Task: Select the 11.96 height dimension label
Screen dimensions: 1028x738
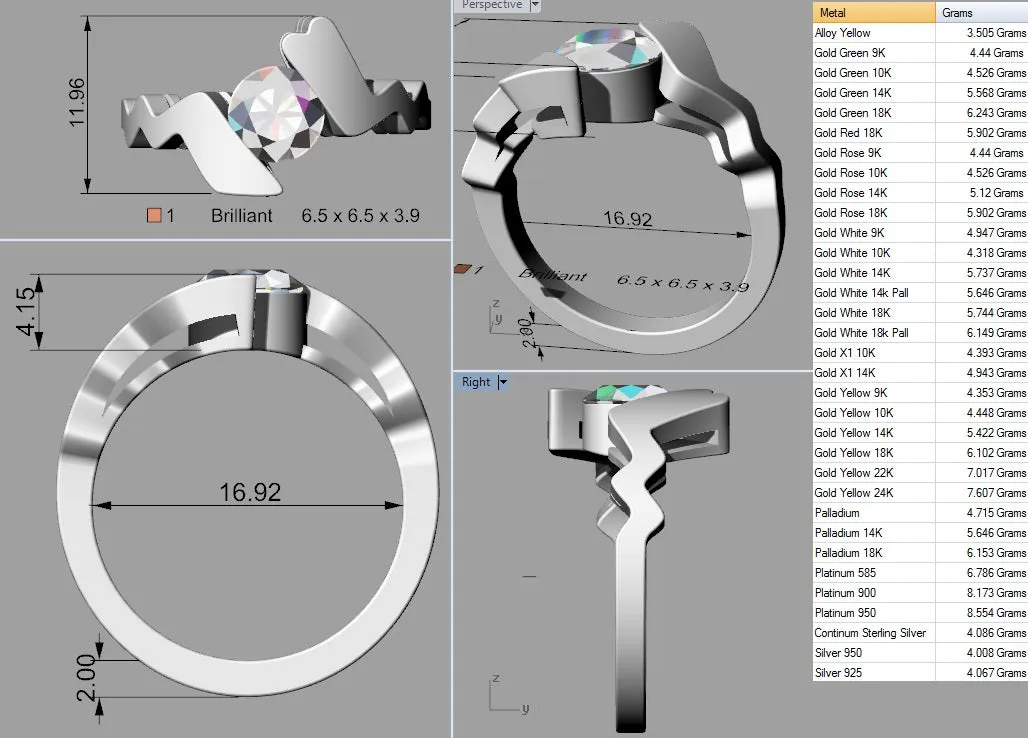Action: pyautogui.click(x=77, y=102)
